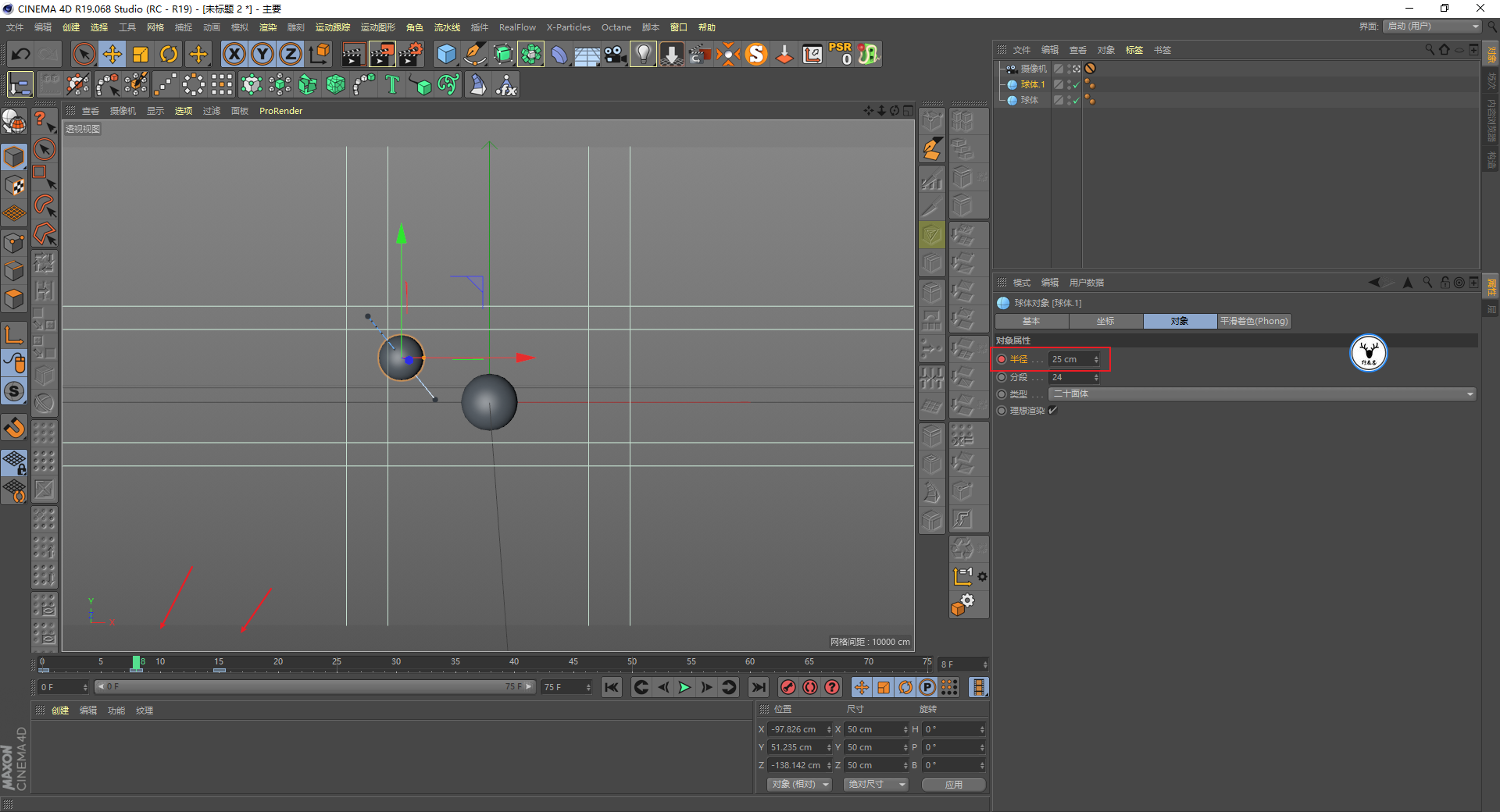This screenshot has height=812, width=1500.
Task: Open the Octane menu
Action: pos(616,27)
